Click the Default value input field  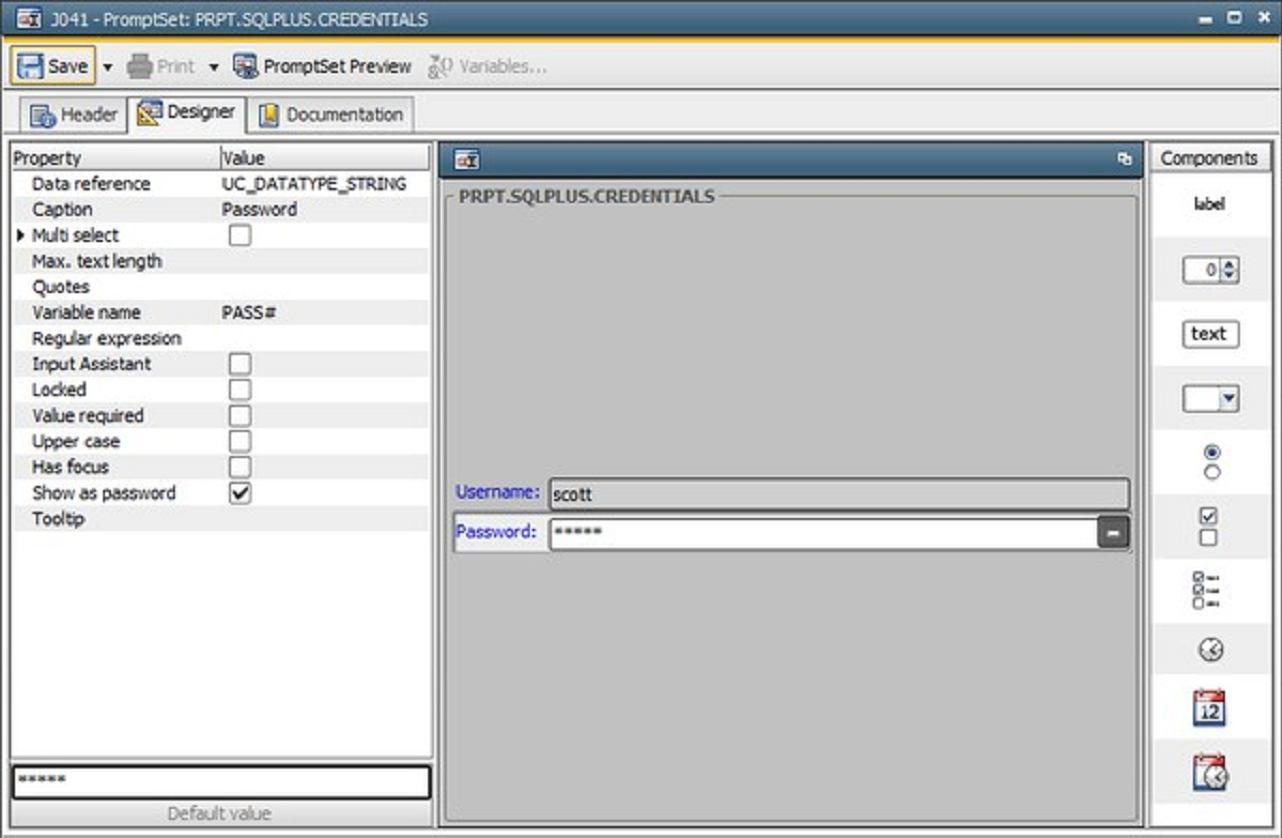[x=221, y=782]
